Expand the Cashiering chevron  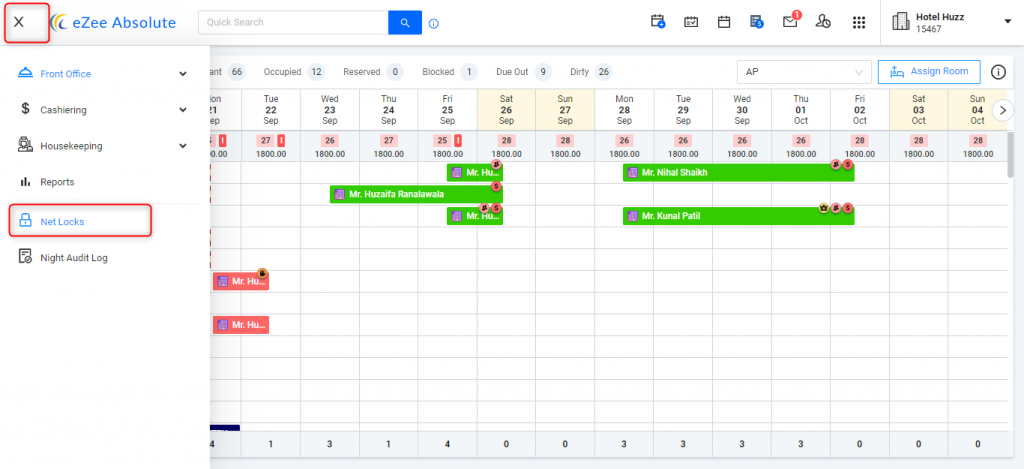coord(183,110)
